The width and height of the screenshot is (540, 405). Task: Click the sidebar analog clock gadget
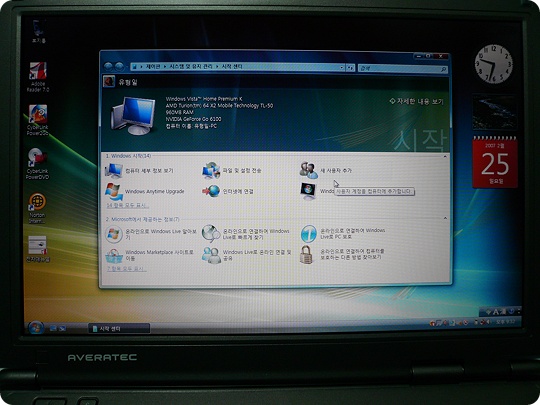click(494, 64)
